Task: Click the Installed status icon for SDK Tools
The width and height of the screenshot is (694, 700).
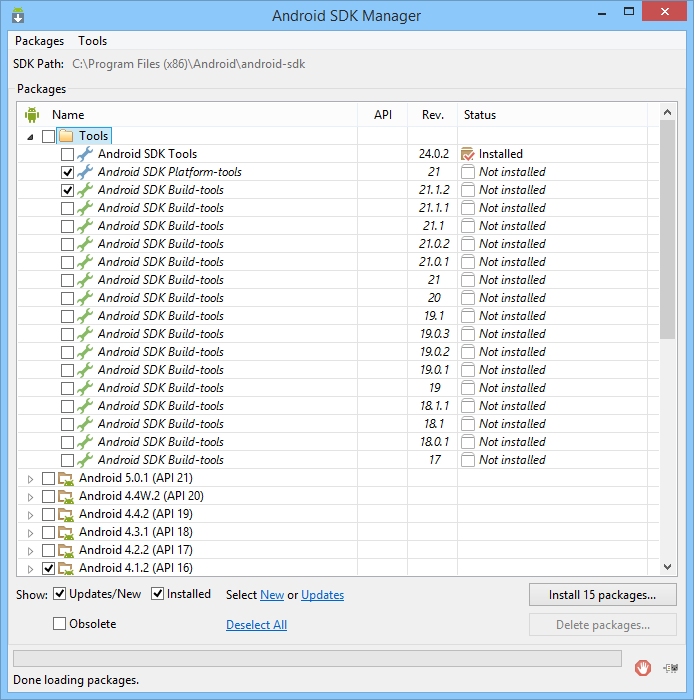Action: click(x=468, y=154)
